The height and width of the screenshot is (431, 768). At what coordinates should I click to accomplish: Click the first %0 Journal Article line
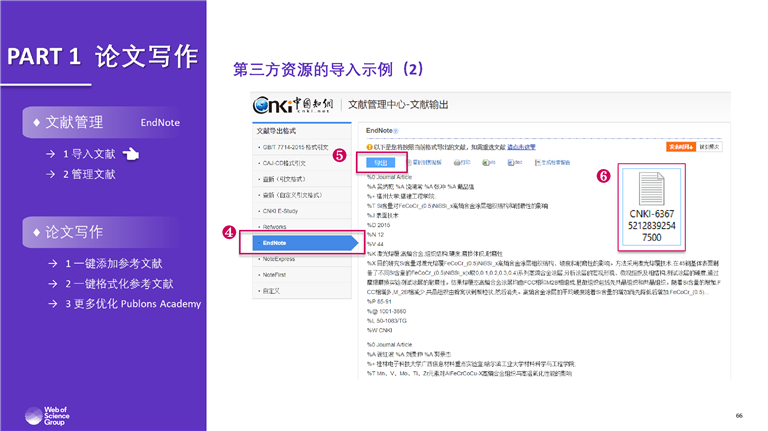pos(389,177)
